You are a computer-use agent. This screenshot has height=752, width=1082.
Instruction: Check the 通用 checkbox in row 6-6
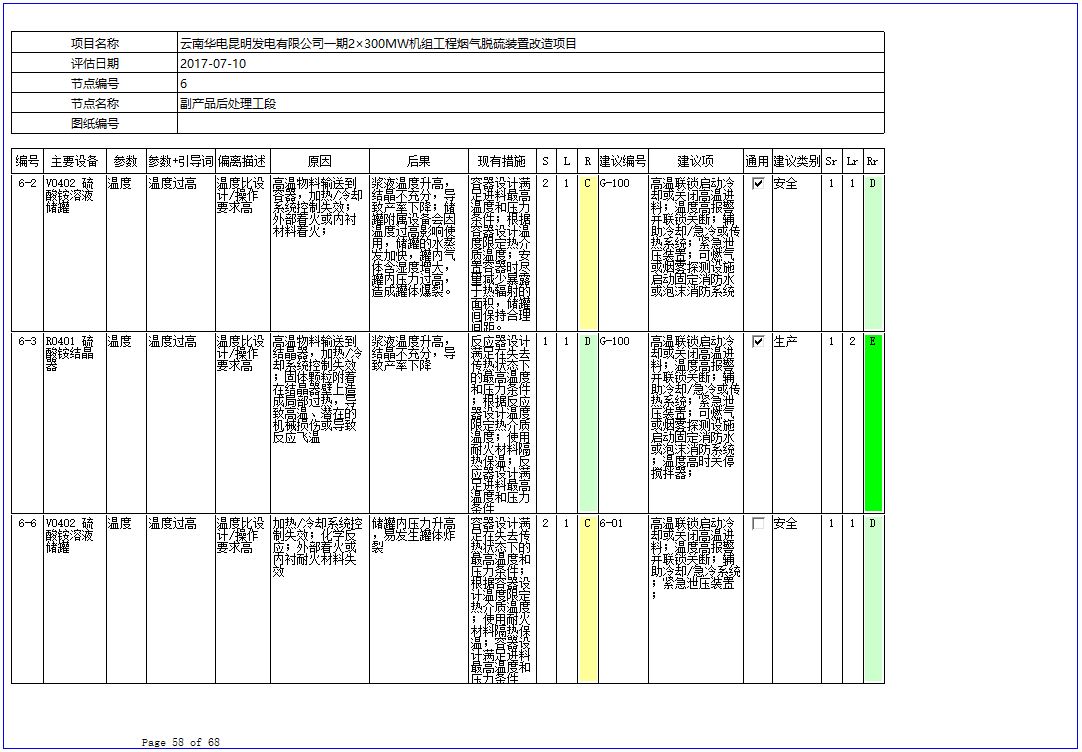point(758,524)
